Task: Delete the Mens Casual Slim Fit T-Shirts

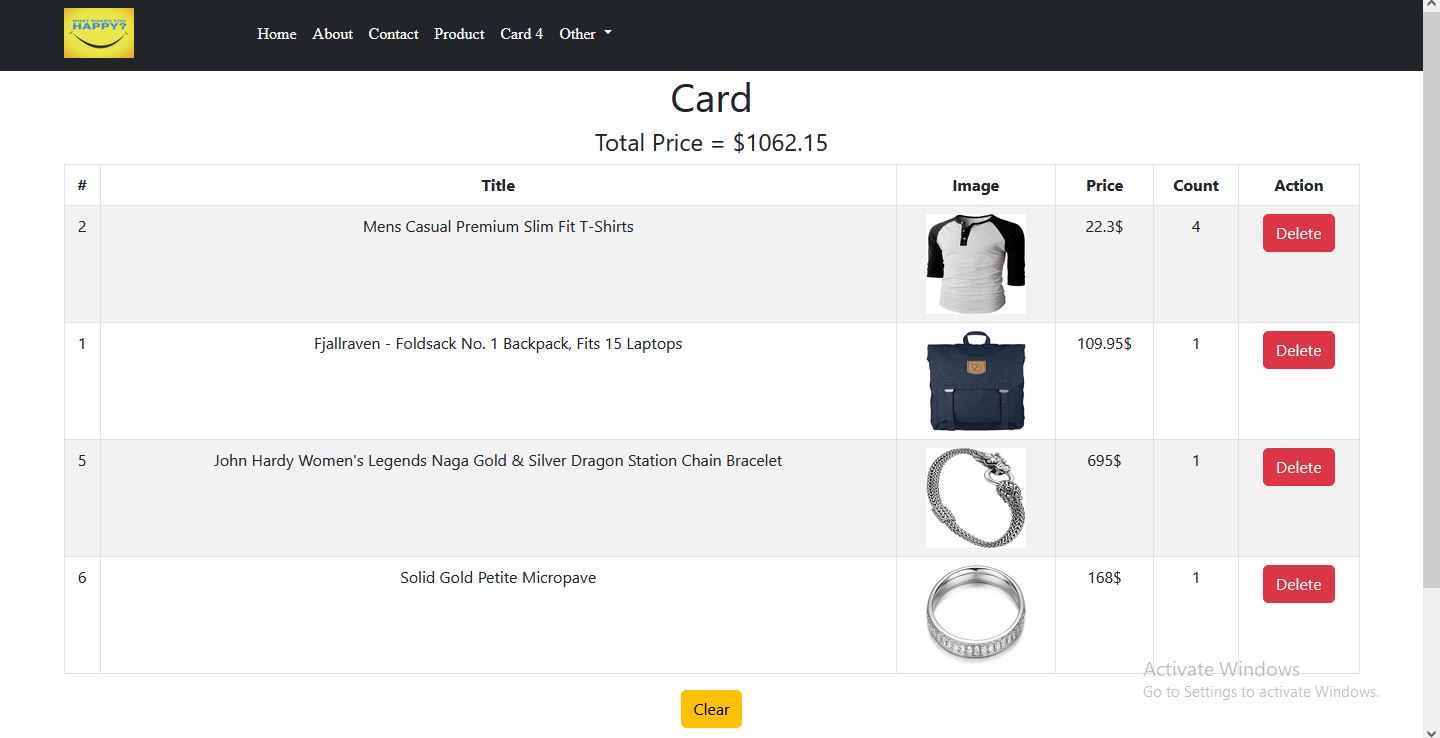Action: pos(1297,232)
